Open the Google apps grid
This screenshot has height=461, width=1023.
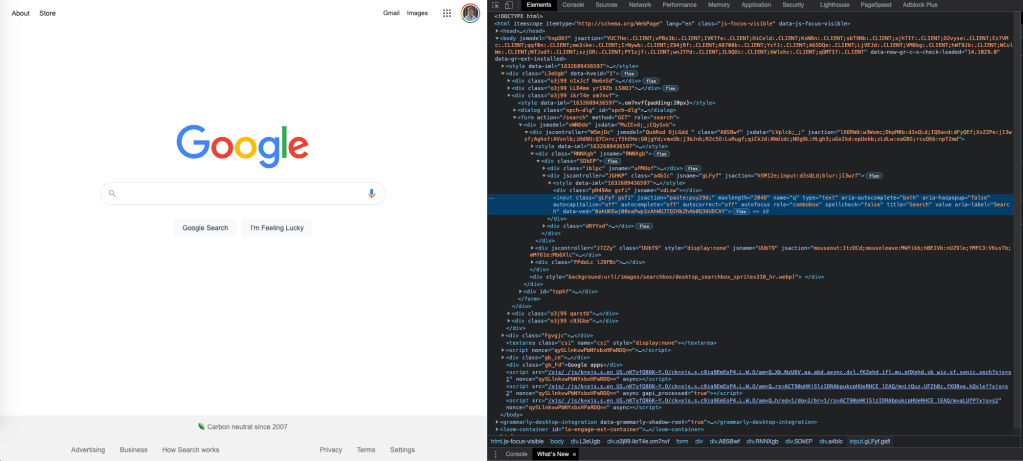tap(447, 13)
